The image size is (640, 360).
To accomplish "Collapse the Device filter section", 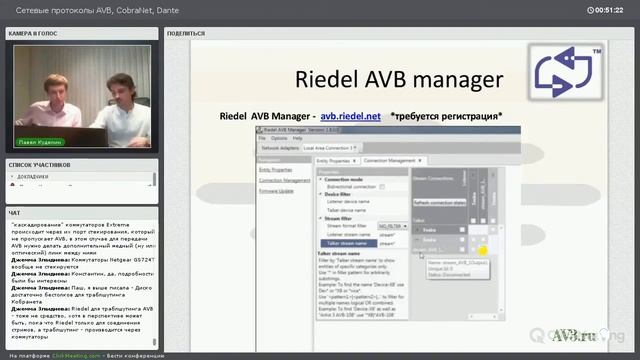I will point(321,194).
